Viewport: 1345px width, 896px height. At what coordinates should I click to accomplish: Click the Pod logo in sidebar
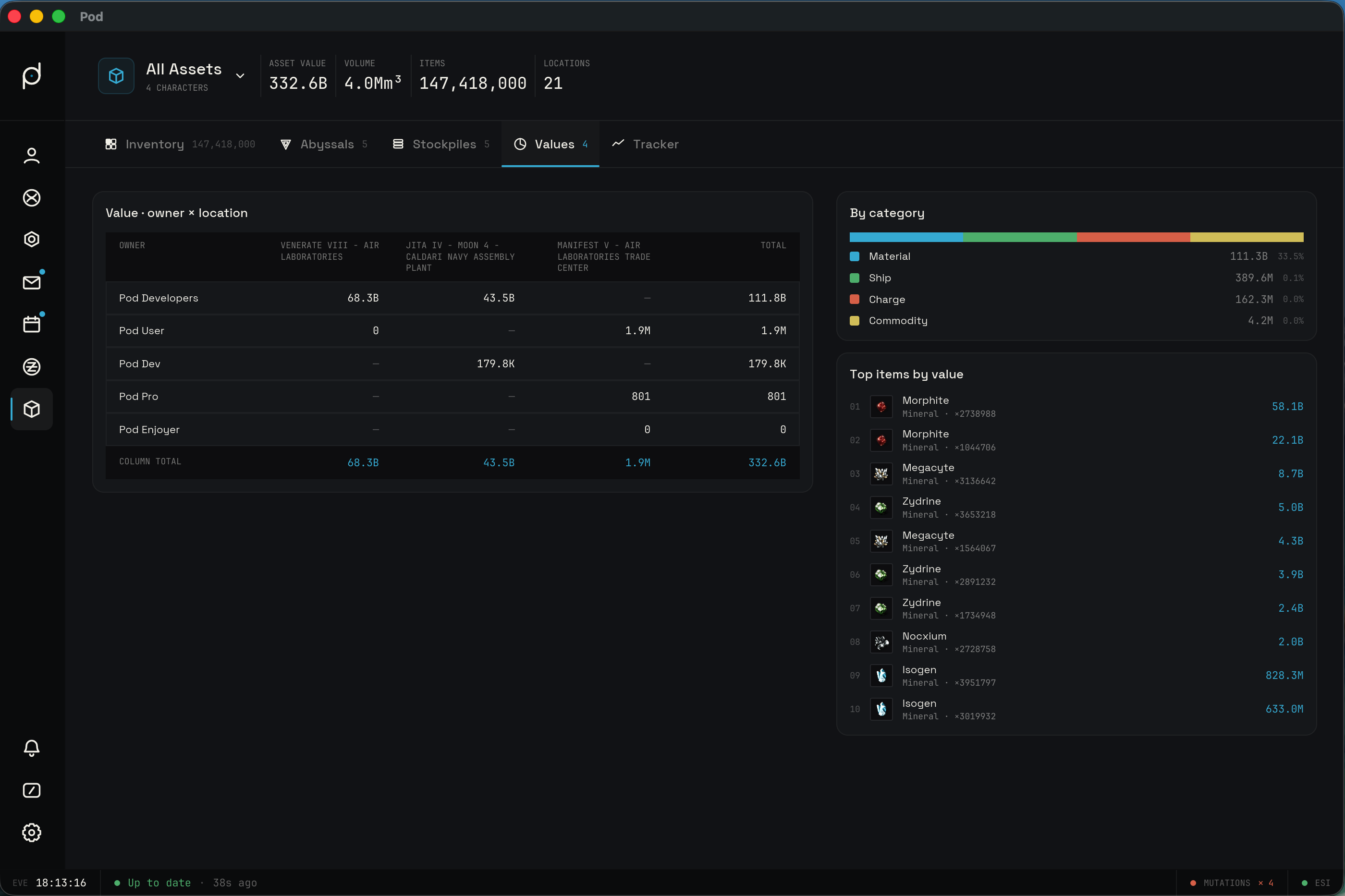31,75
